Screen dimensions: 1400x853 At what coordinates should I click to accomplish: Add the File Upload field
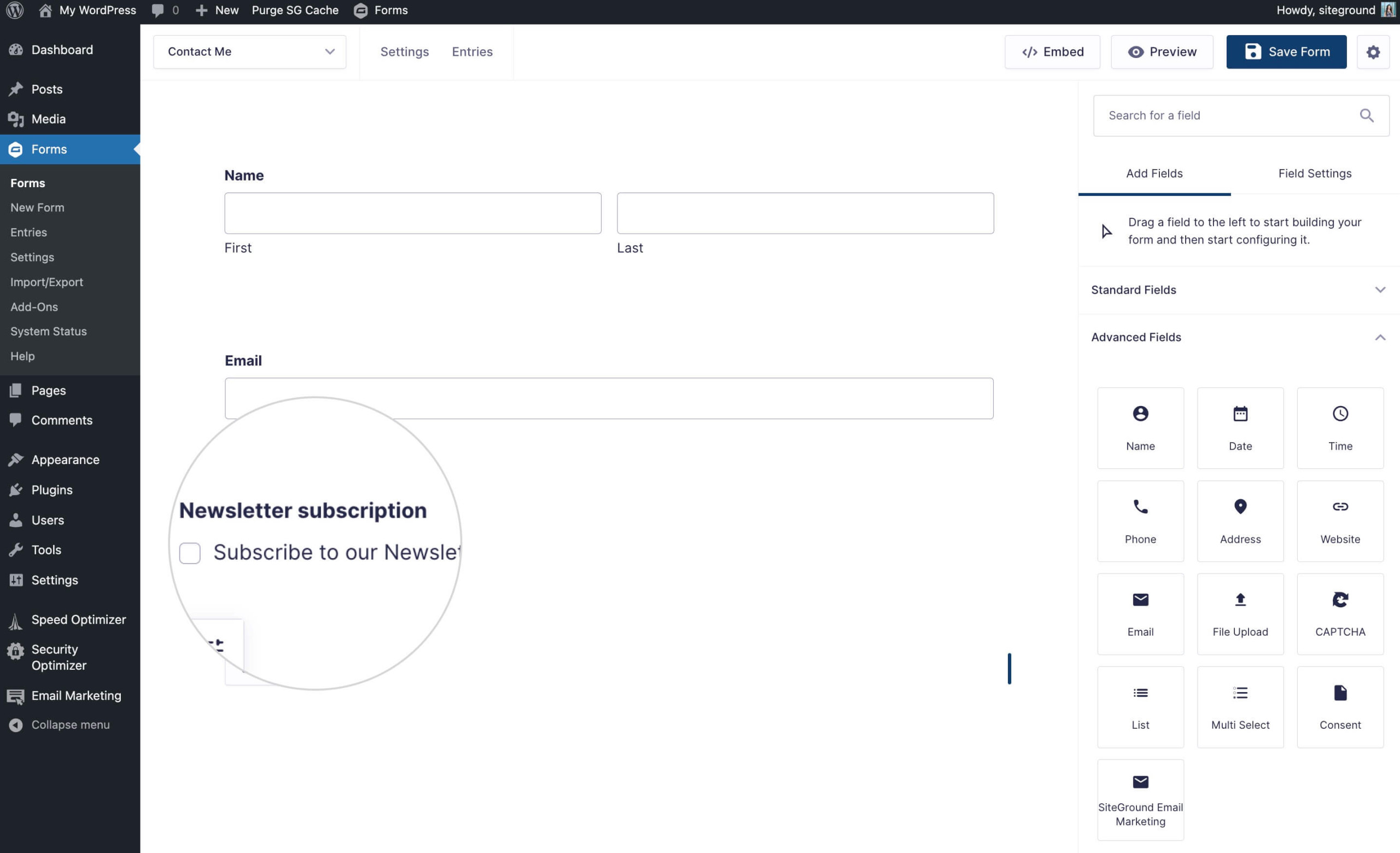(1240, 614)
